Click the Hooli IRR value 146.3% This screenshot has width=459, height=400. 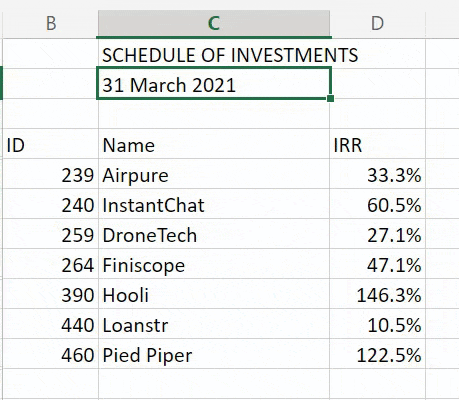pos(377,294)
